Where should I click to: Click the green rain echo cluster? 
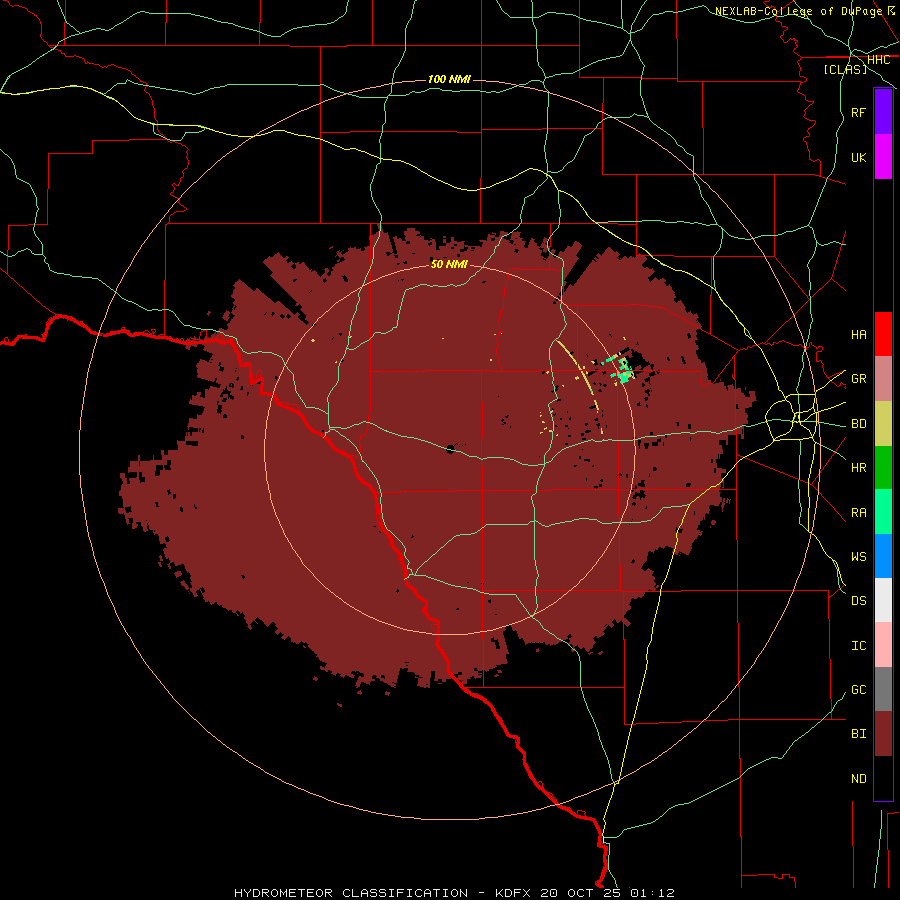pyautogui.click(x=622, y=369)
